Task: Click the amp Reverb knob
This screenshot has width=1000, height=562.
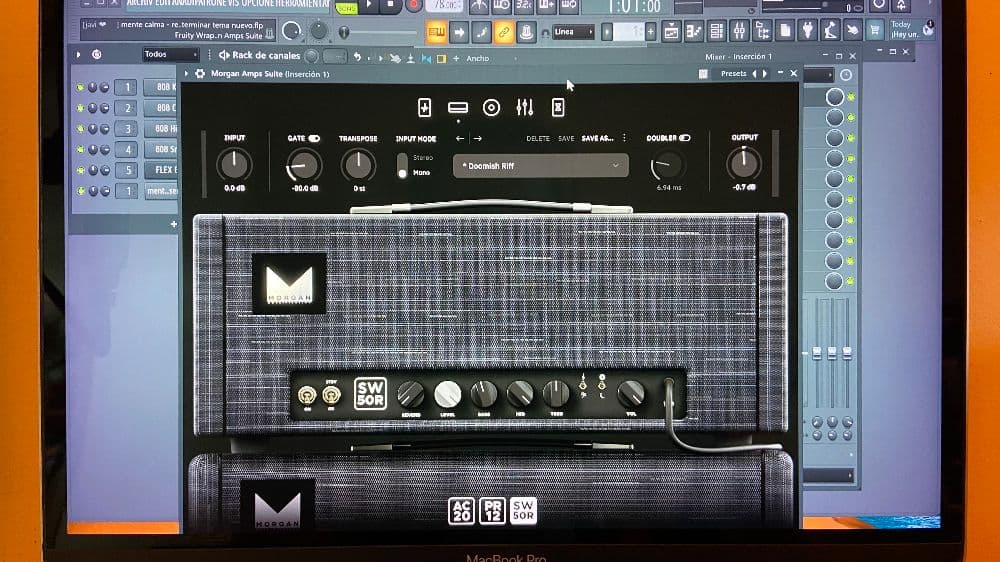Action: [x=411, y=395]
